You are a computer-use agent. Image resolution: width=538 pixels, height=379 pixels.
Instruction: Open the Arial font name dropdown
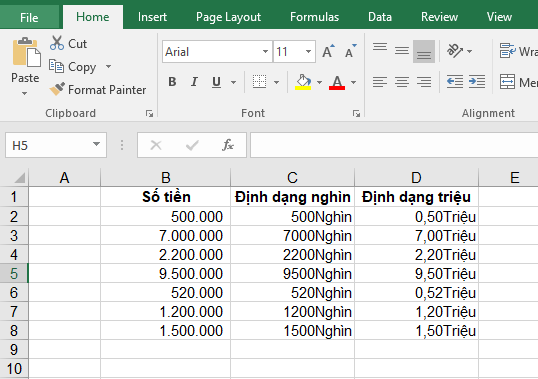265,51
